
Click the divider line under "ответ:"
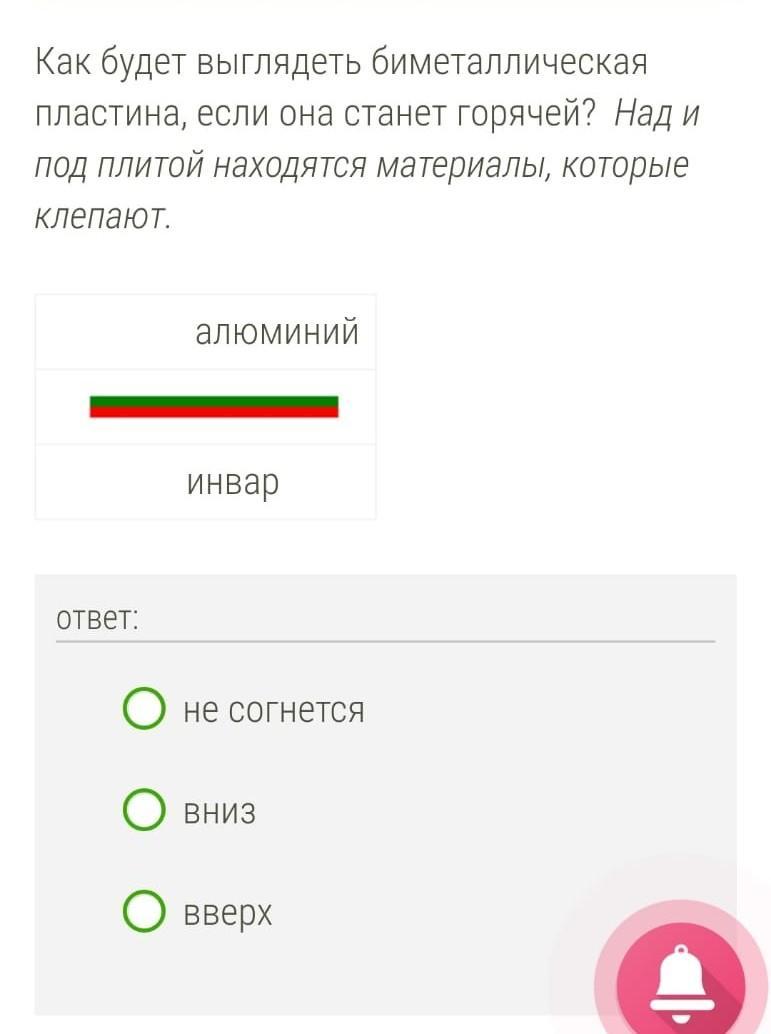pyautogui.click(x=385, y=641)
